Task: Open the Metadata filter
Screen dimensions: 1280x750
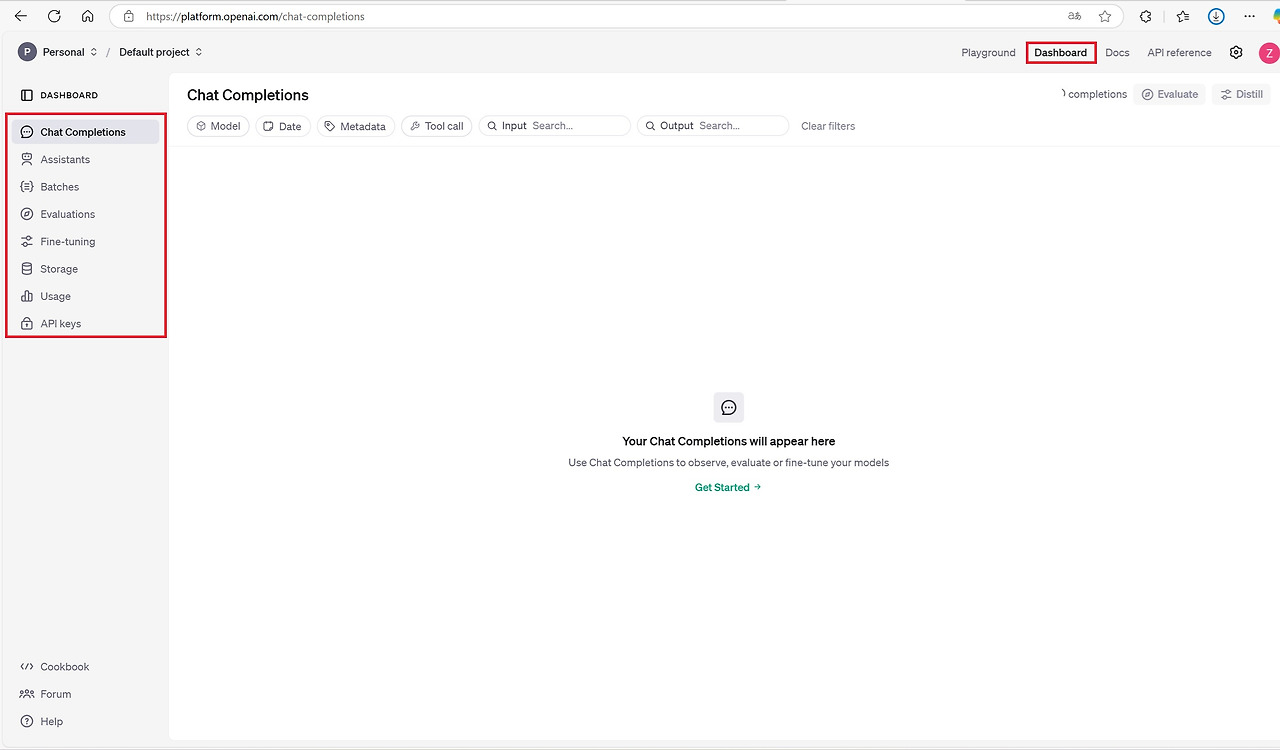Action: tap(356, 126)
